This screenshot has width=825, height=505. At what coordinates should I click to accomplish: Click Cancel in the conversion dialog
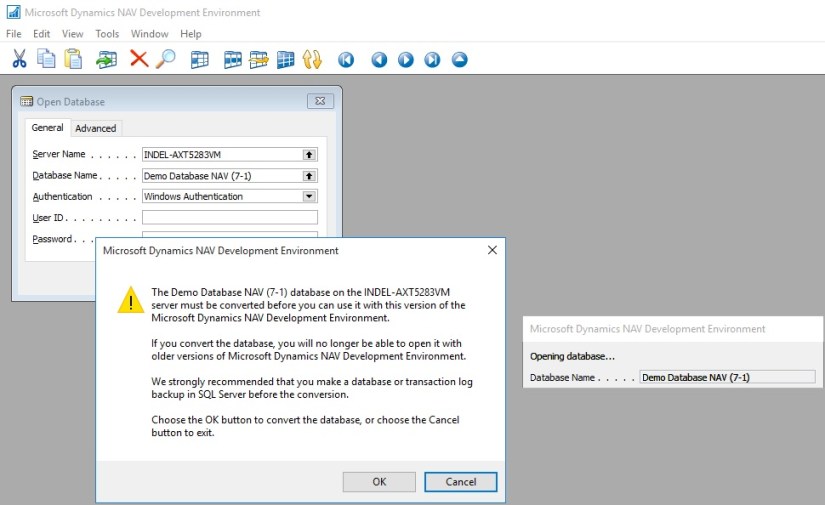[460, 481]
